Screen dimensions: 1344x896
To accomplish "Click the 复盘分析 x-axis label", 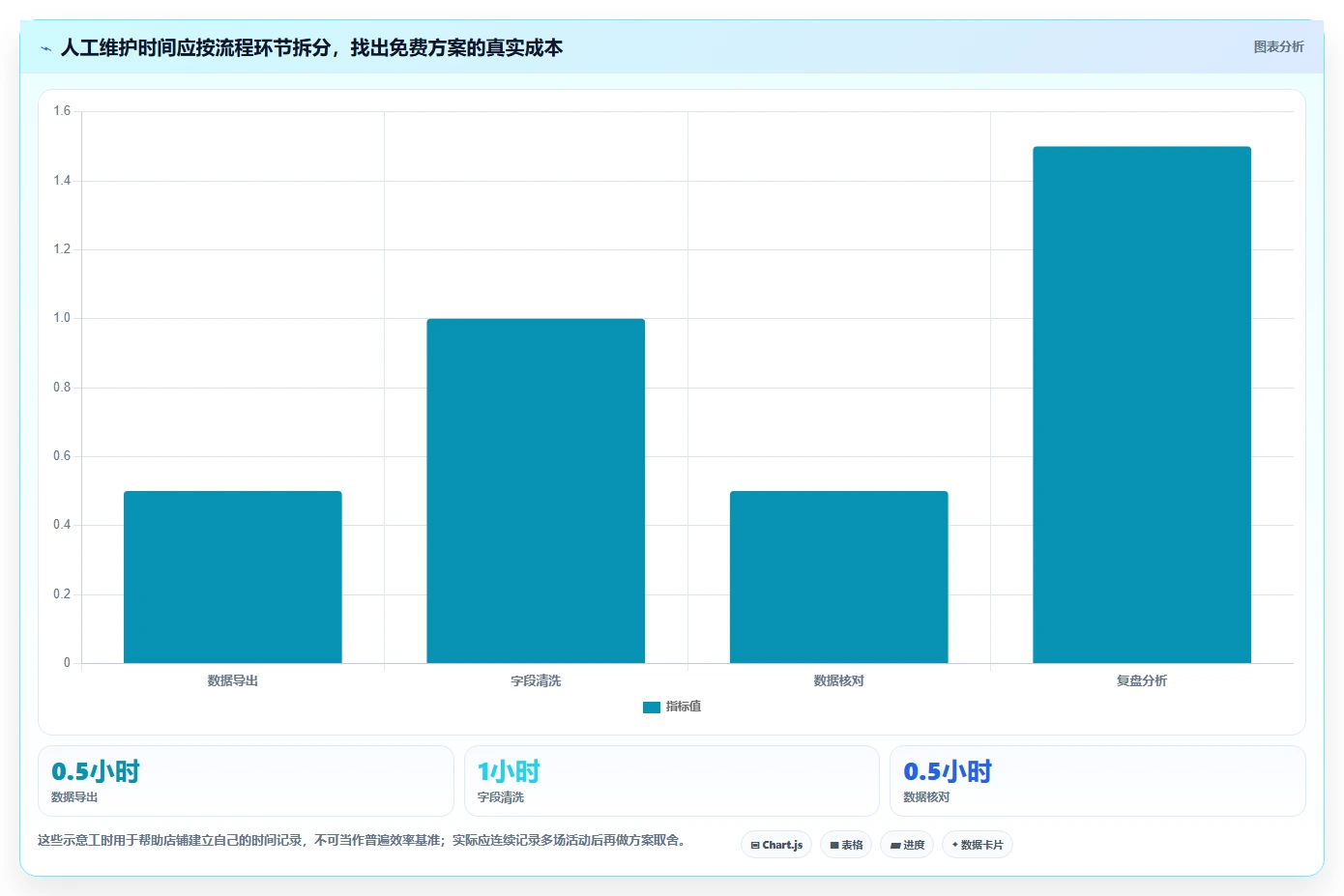I will coord(1142,680).
